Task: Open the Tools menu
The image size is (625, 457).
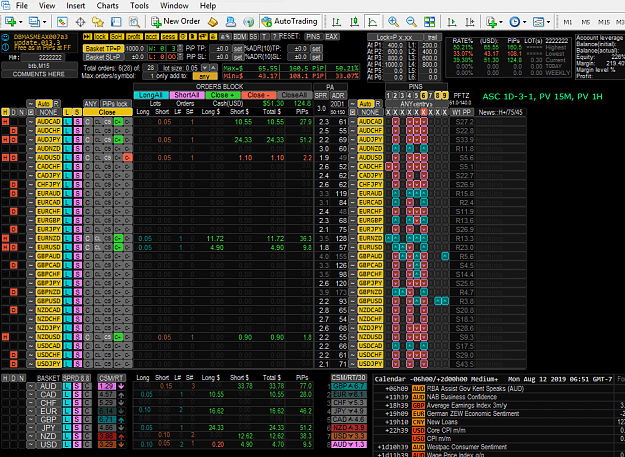Action: click(139, 6)
